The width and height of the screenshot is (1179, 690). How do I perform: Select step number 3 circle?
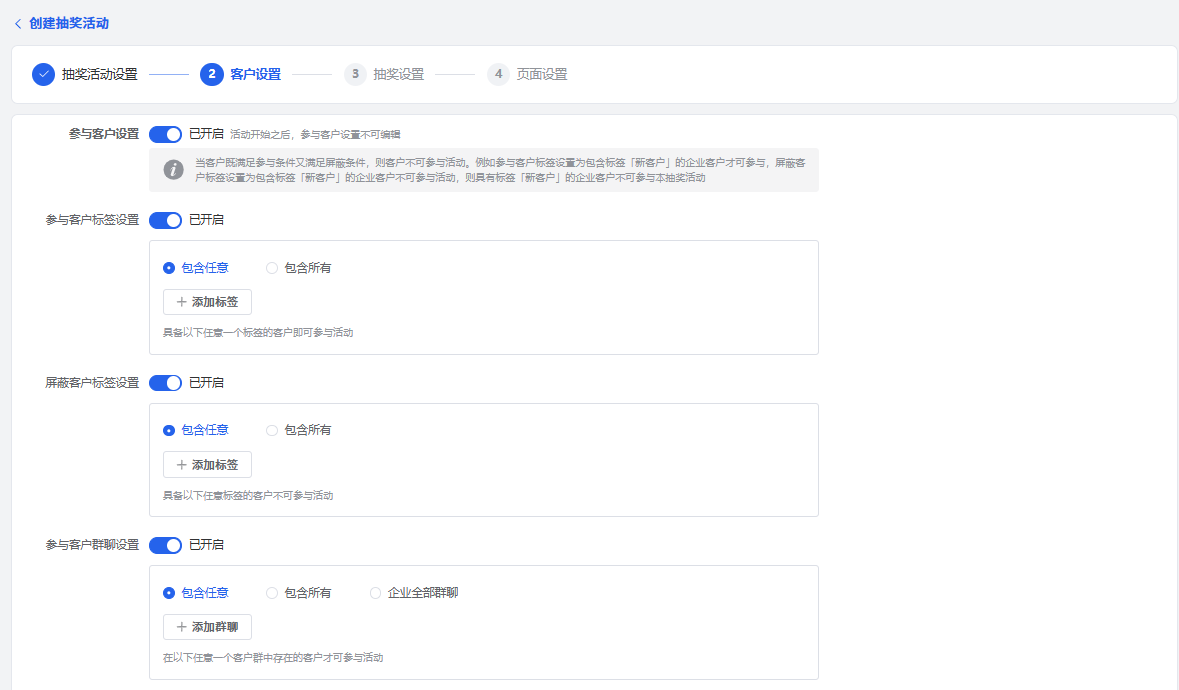355,74
